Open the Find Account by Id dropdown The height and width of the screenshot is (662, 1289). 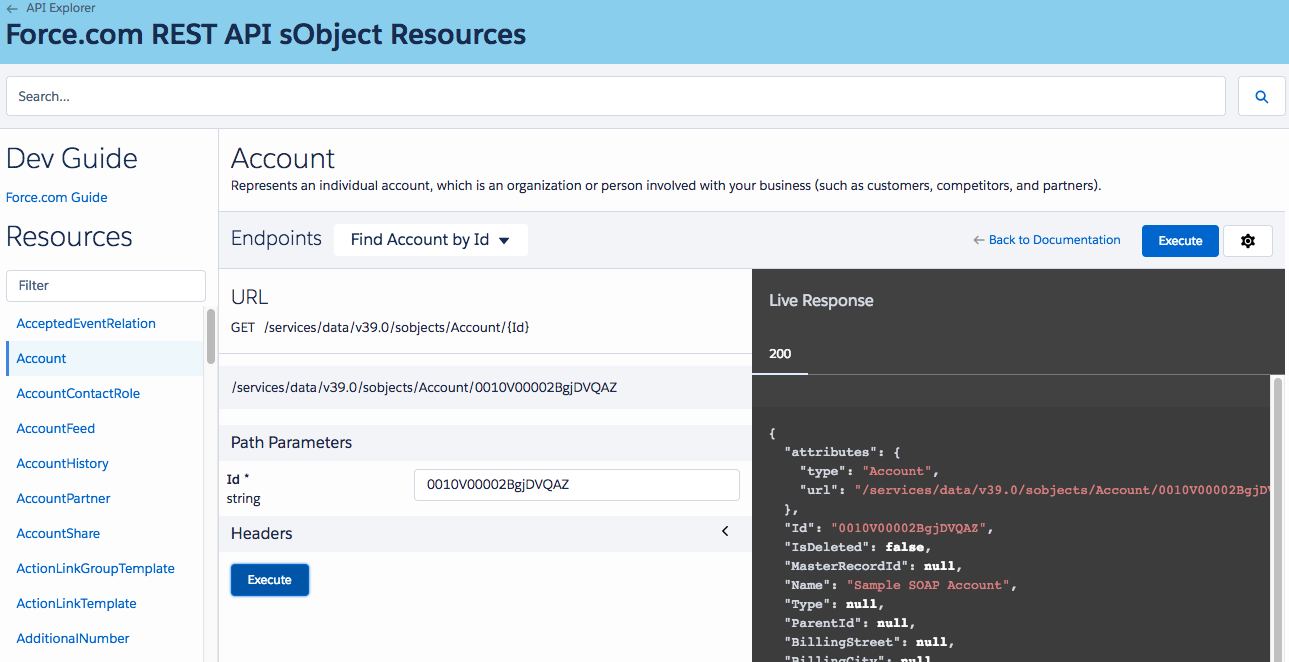430,240
